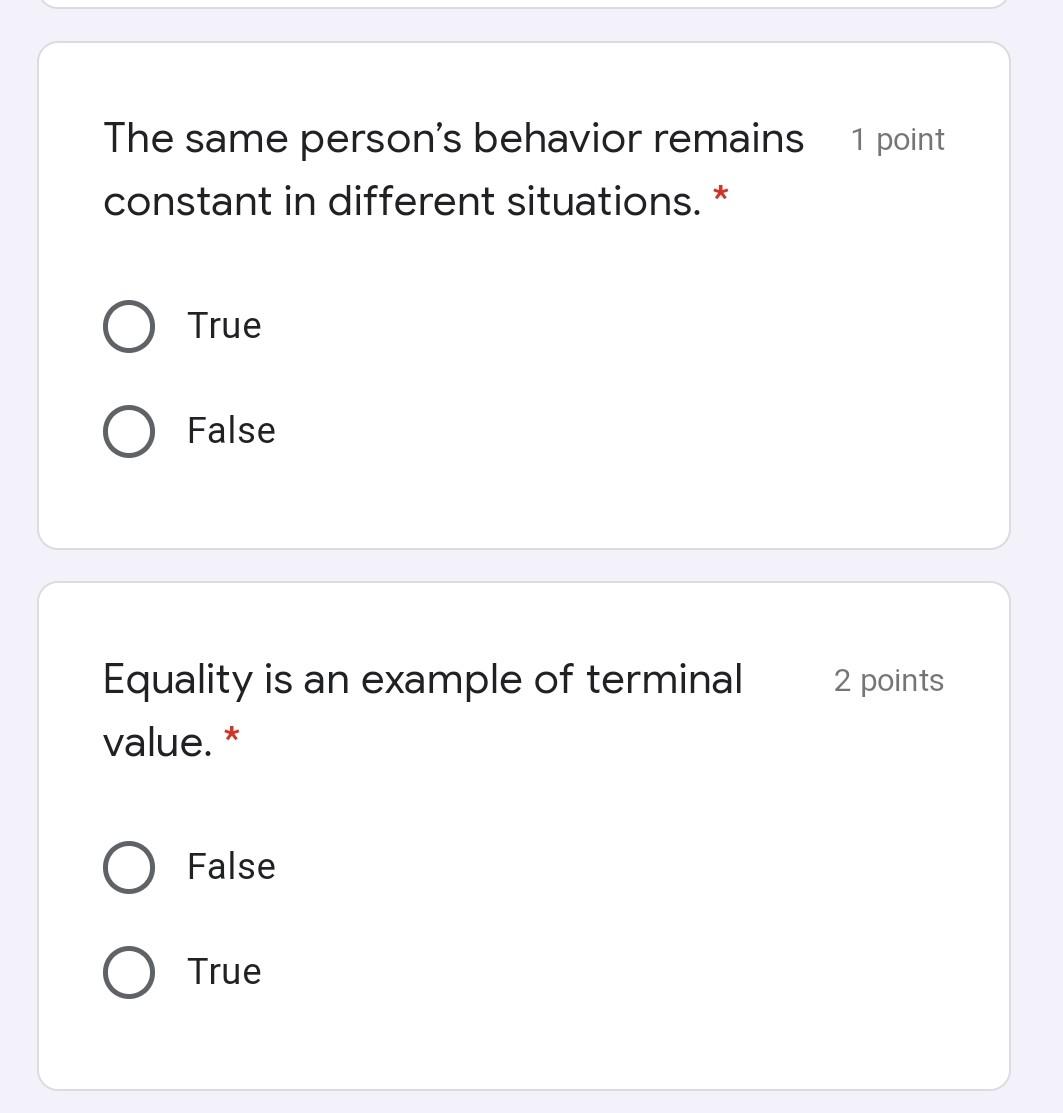Click the True label in the second question
This screenshot has height=1113, width=1063.
[x=223, y=971]
